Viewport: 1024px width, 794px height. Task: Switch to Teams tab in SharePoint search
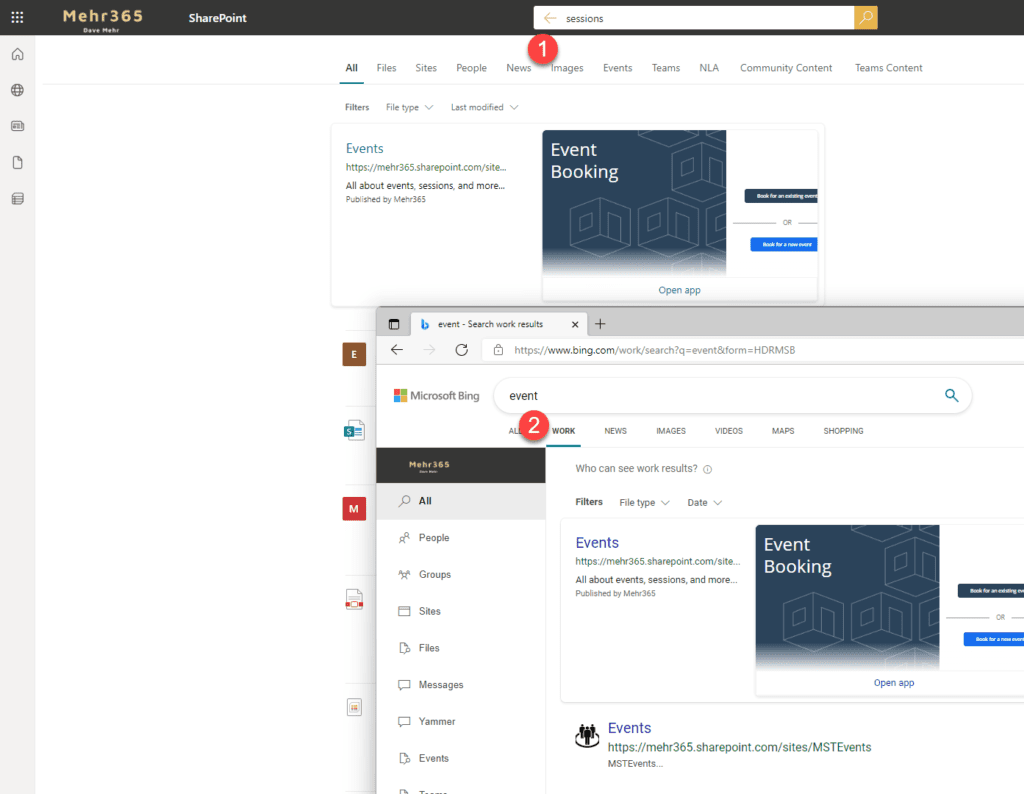665,68
